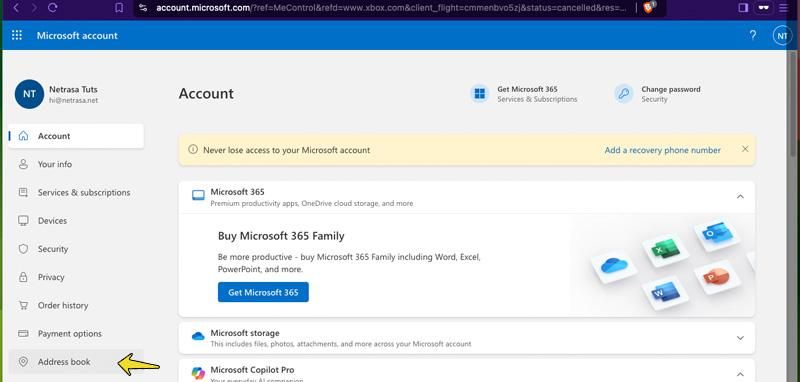This screenshot has width=800, height=382.
Task: Collapse the Microsoft Copilot Pro section chevron
Action: pos(740,374)
